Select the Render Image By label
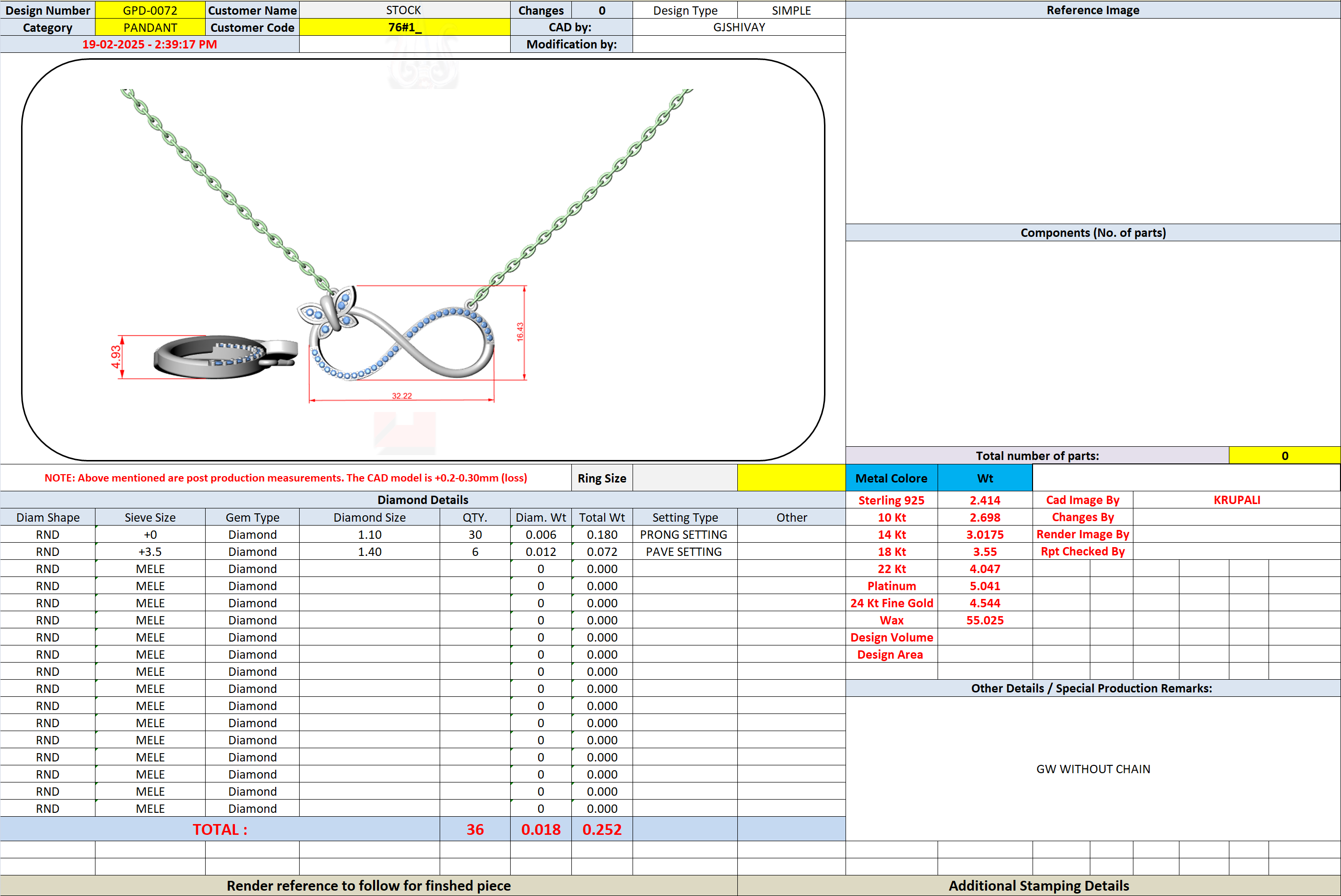 [x=1082, y=534]
